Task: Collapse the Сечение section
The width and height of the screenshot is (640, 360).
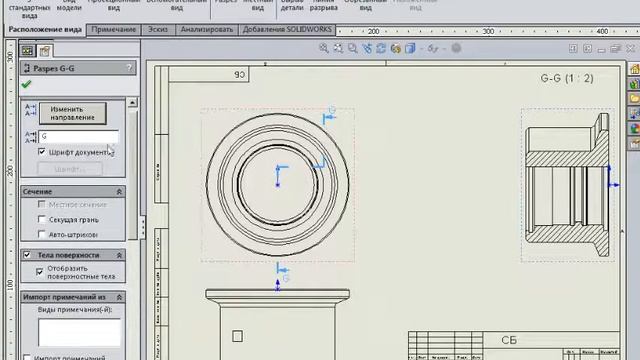Action: pos(119,191)
